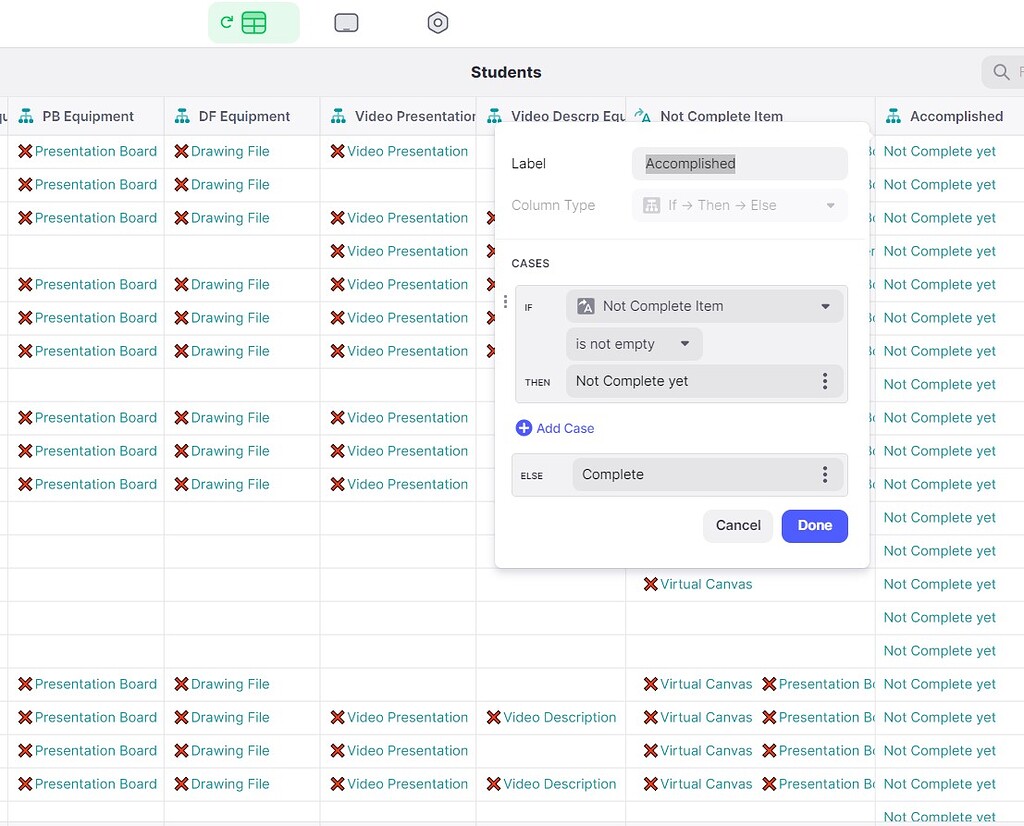The image size is (1024, 826).
Task: Open the form view icon in the toolbar
Action: [346, 22]
